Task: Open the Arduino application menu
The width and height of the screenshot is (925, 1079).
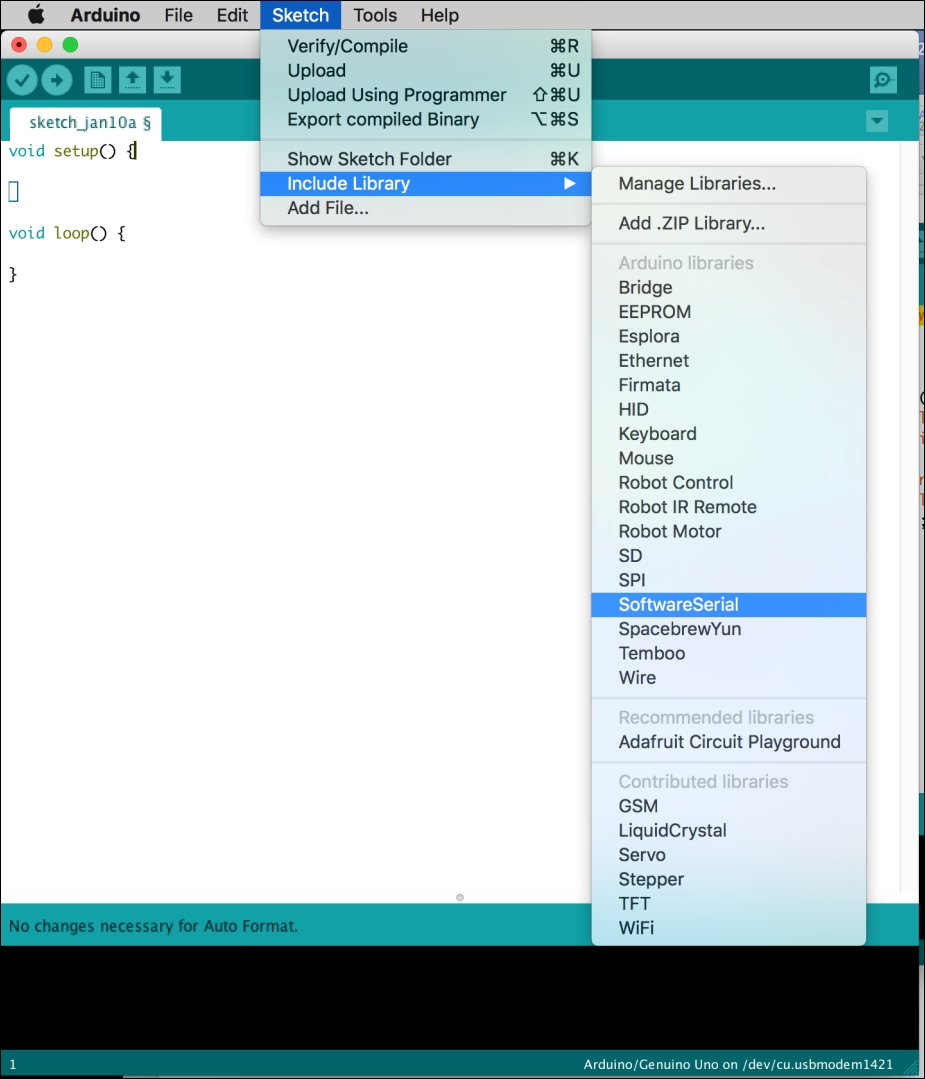Action: point(105,15)
